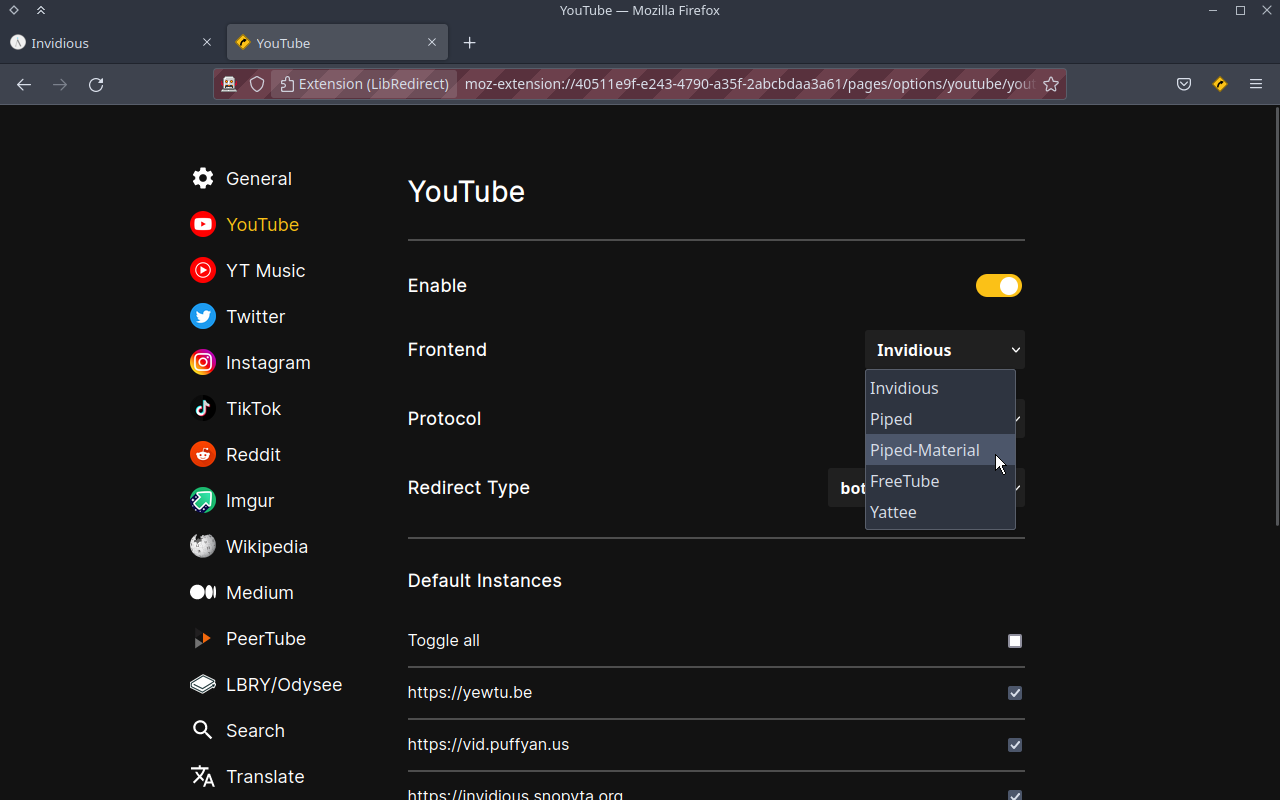Open Translate settings link
The image size is (1280, 800).
265,776
